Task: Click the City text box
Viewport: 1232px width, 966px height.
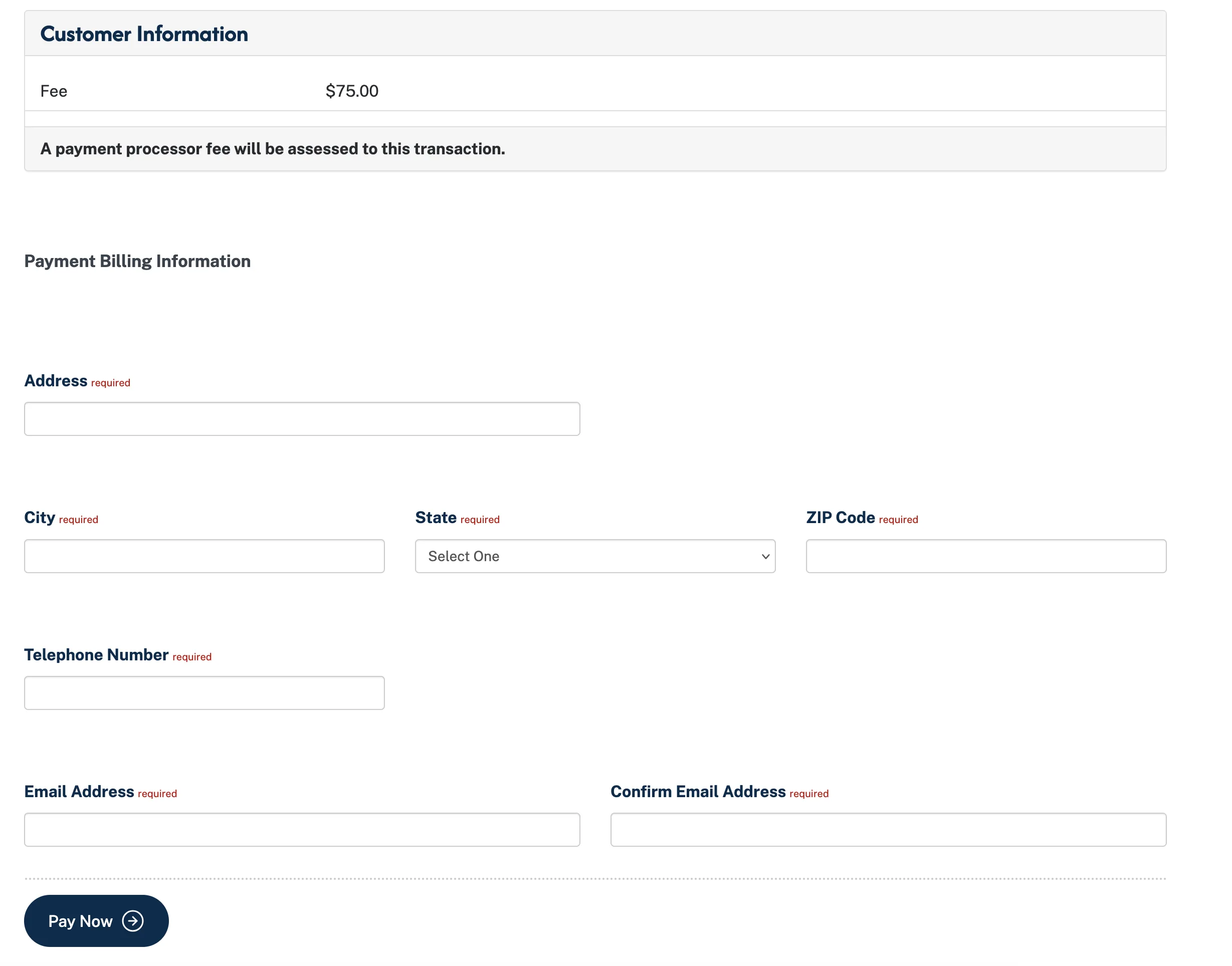Action: 204,557
